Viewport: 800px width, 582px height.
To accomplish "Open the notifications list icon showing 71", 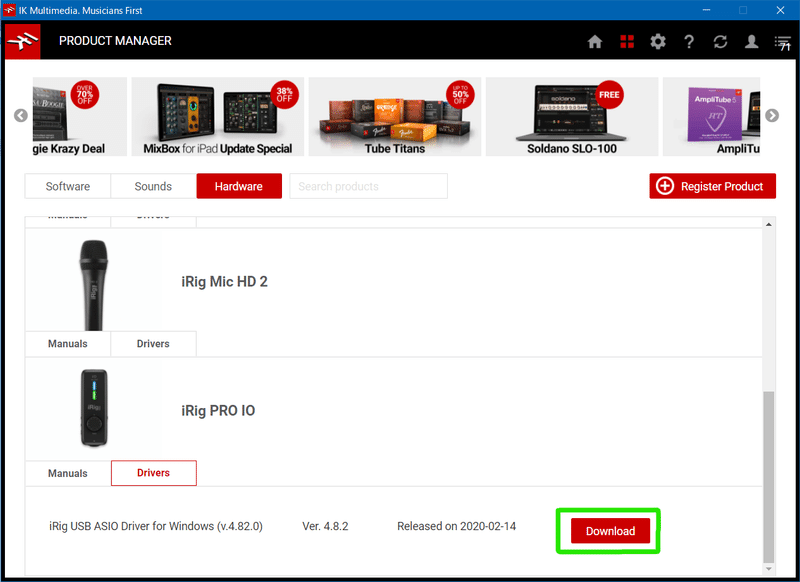I will click(x=783, y=43).
